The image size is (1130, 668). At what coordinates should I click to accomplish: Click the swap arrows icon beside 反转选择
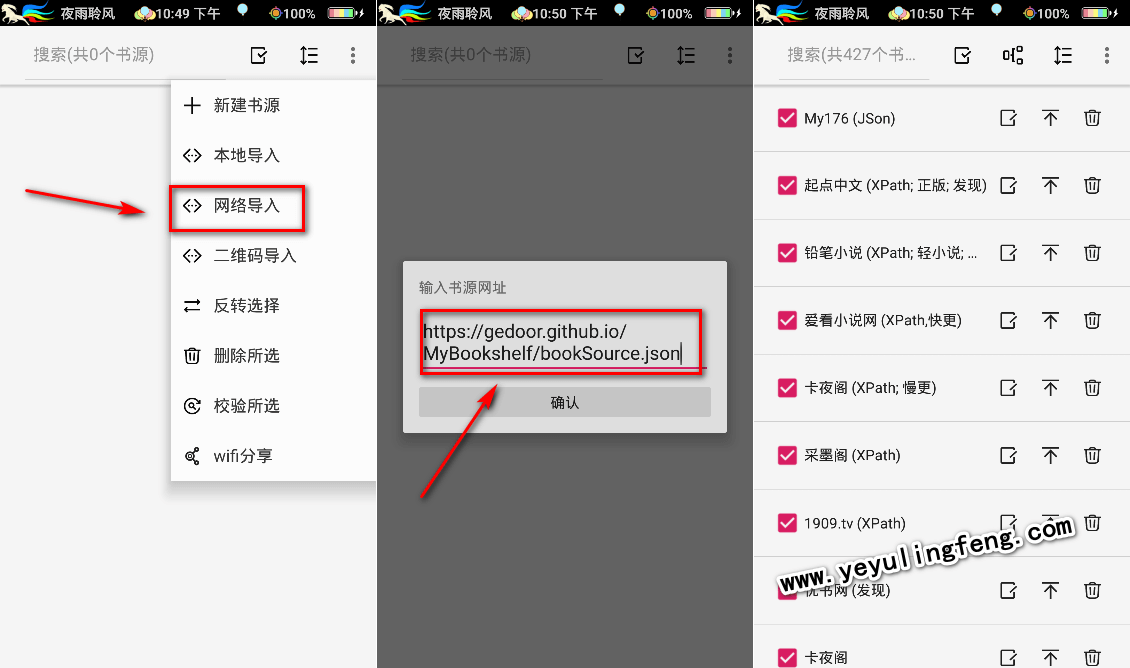pyautogui.click(x=192, y=306)
